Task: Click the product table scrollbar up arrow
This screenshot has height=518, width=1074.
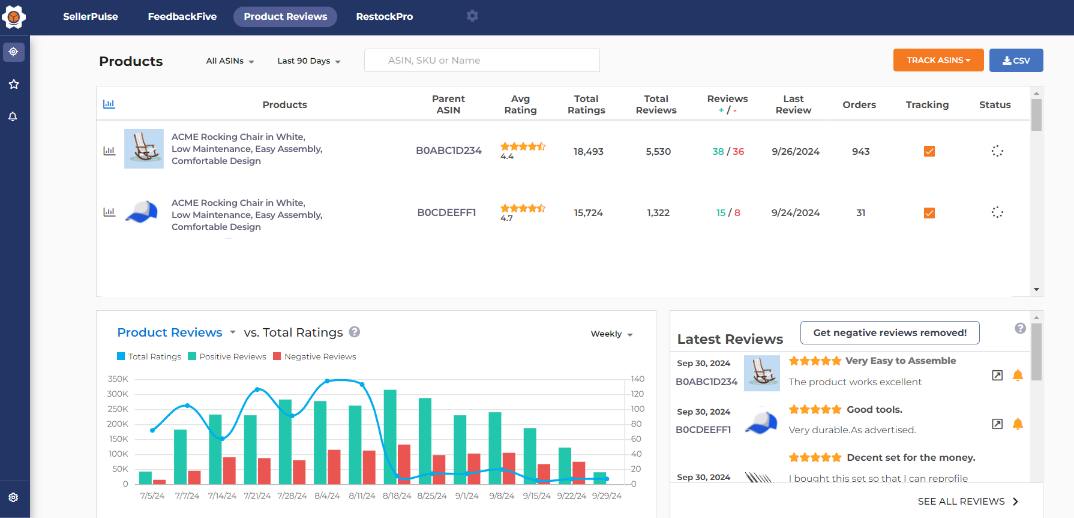Action: (x=1036, y=93)
